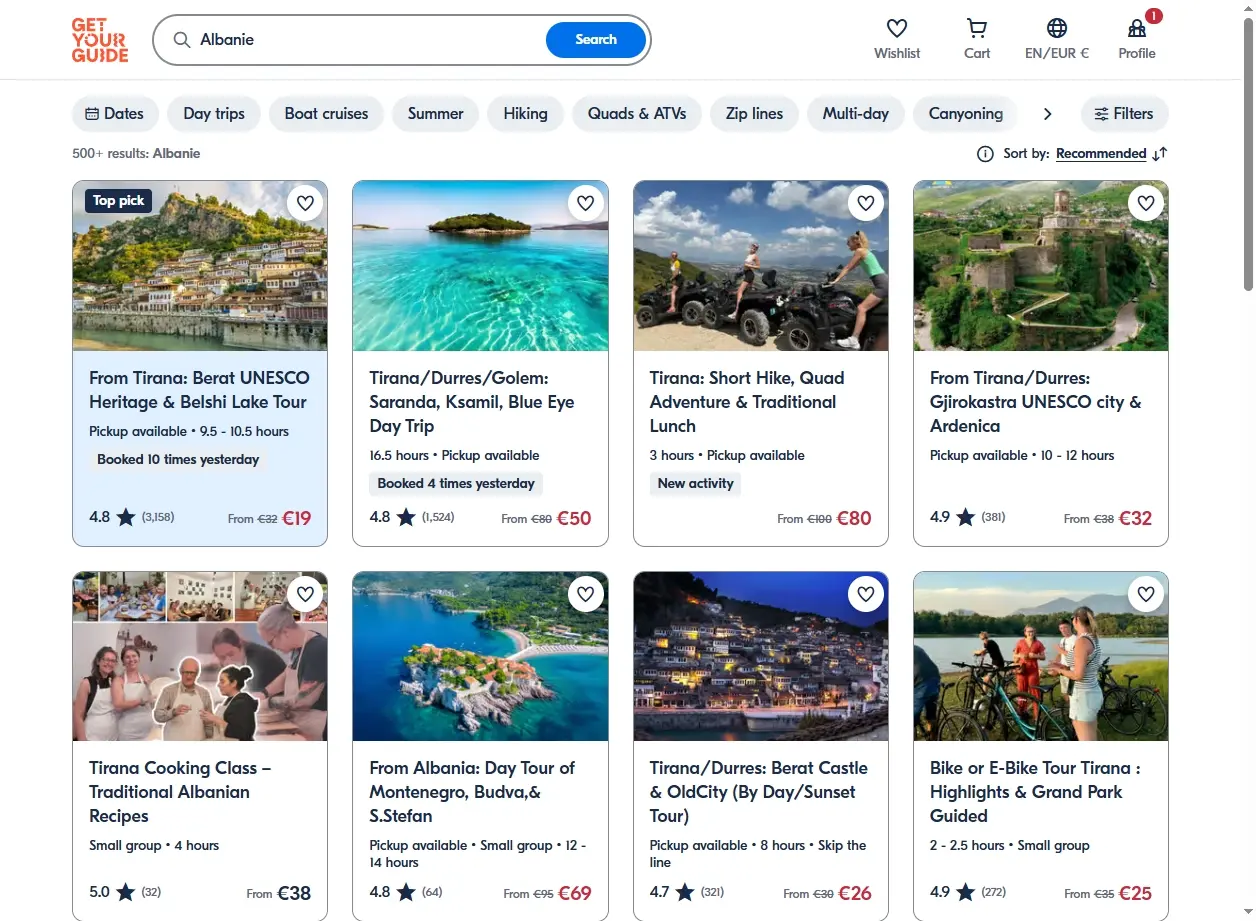Viewport: 1256px width, 921px height.
Task: Show more filter chips with right chevron
Action: click(1047, 114)
